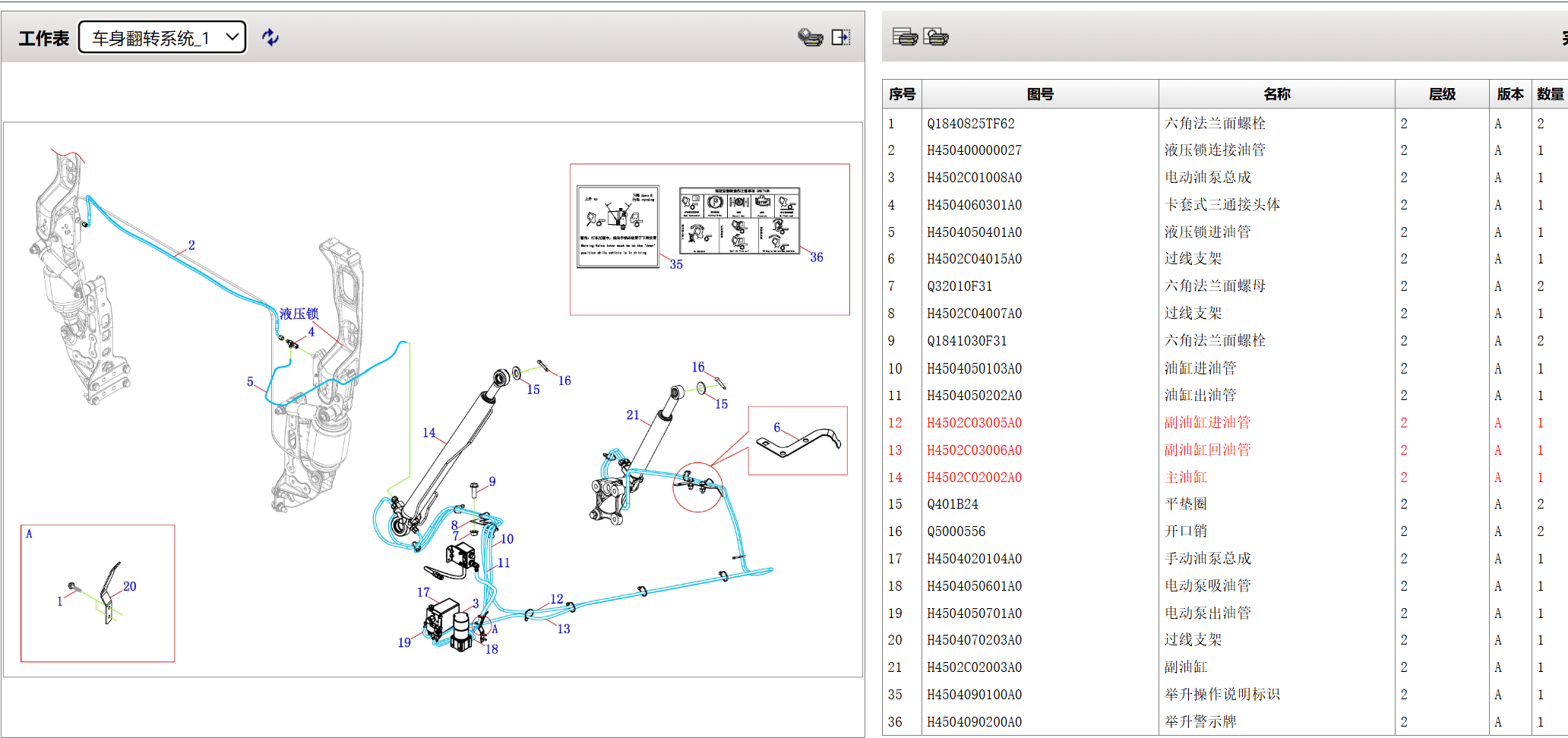The image size is (1568, 738).
Task: Click the blue refresh arrows icon
Action: (x=270, y=37)
